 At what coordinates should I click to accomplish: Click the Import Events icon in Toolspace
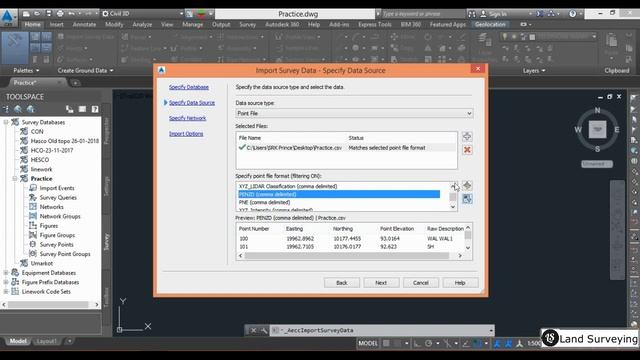[x=33, y=188]
